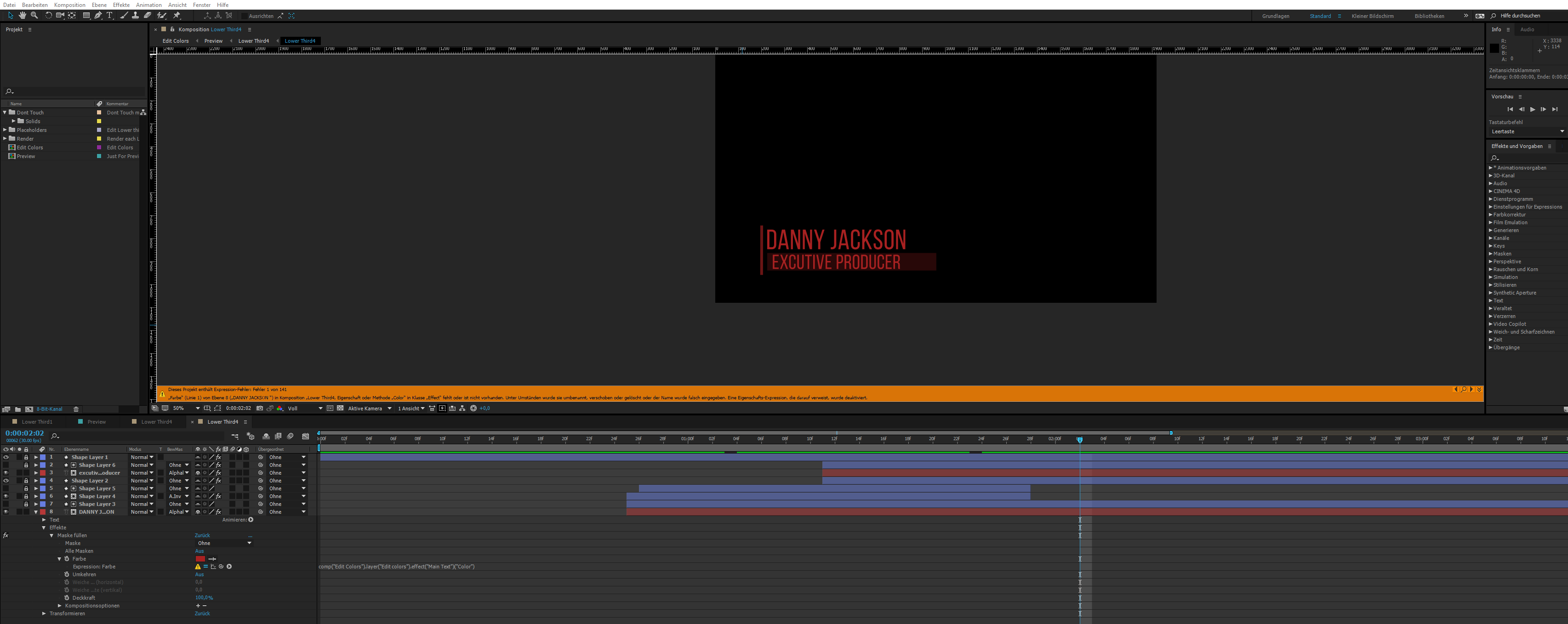Open Modus dropdown for Shape Layer 1
This screenshot has height=624, width=1568.
pyautogui.click(x=142, y=457)
